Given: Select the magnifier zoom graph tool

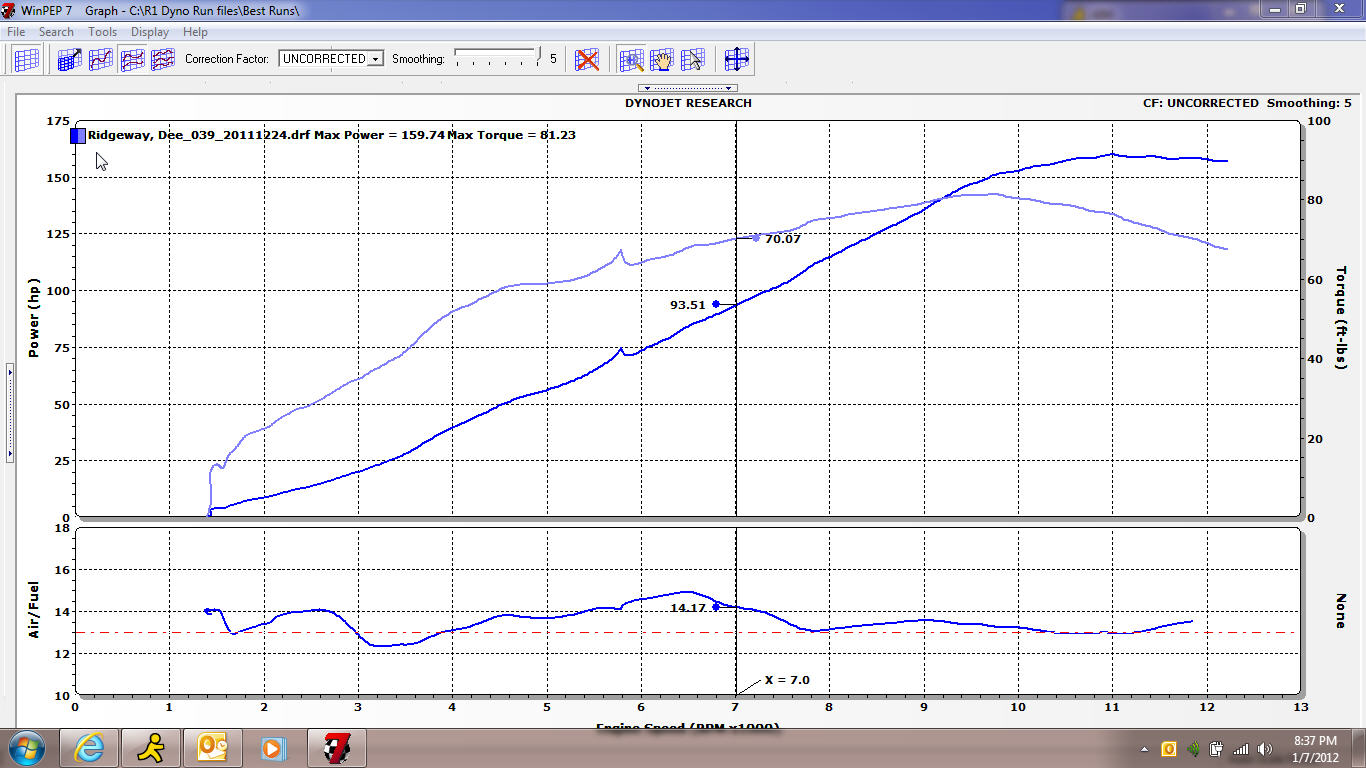Looking at the screenshot, I should click(631, 59).
